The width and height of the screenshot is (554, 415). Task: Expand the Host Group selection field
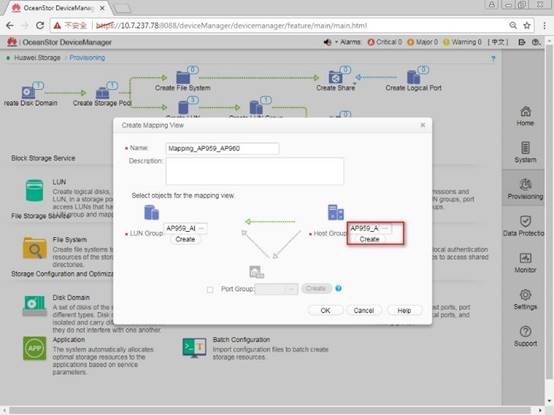coord(370,229)
